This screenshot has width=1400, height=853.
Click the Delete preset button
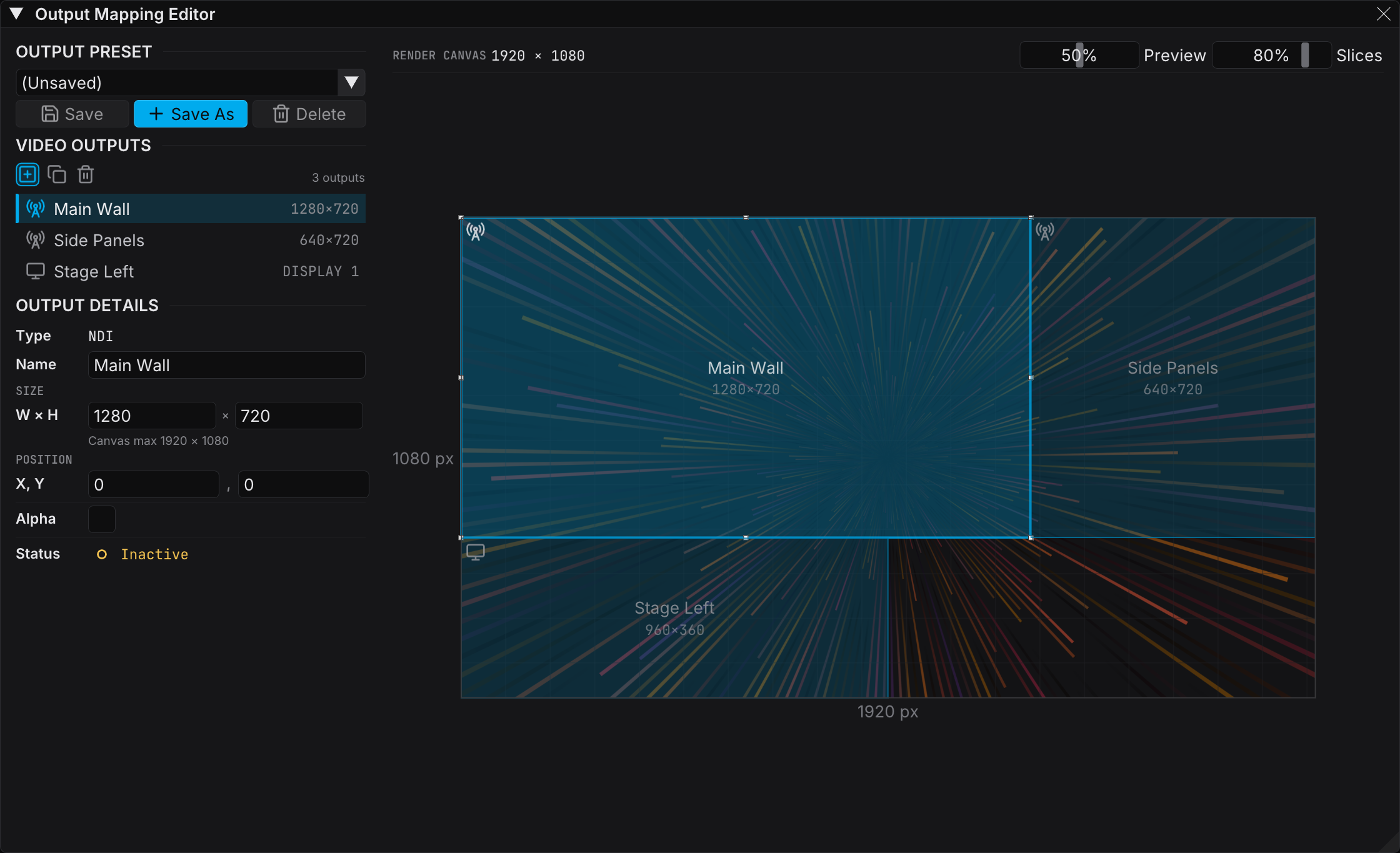point(309,114)
